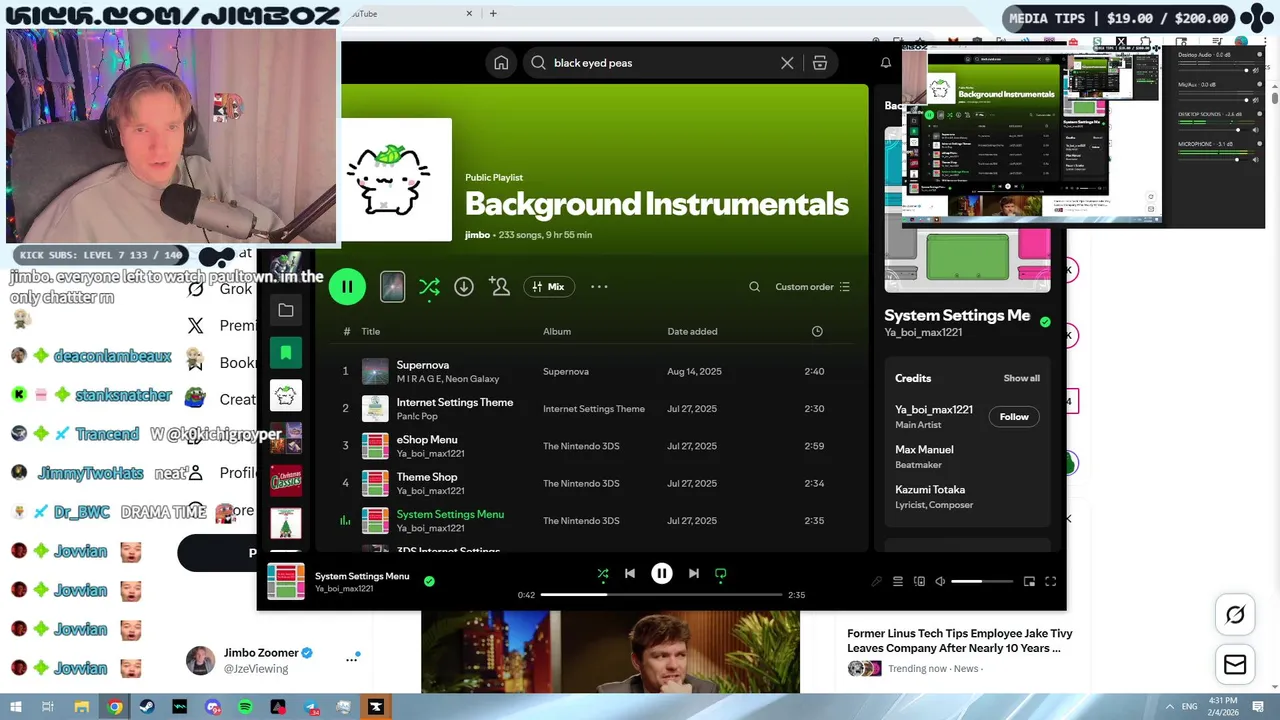Open Steam from the taskbar

pos(147,707)
